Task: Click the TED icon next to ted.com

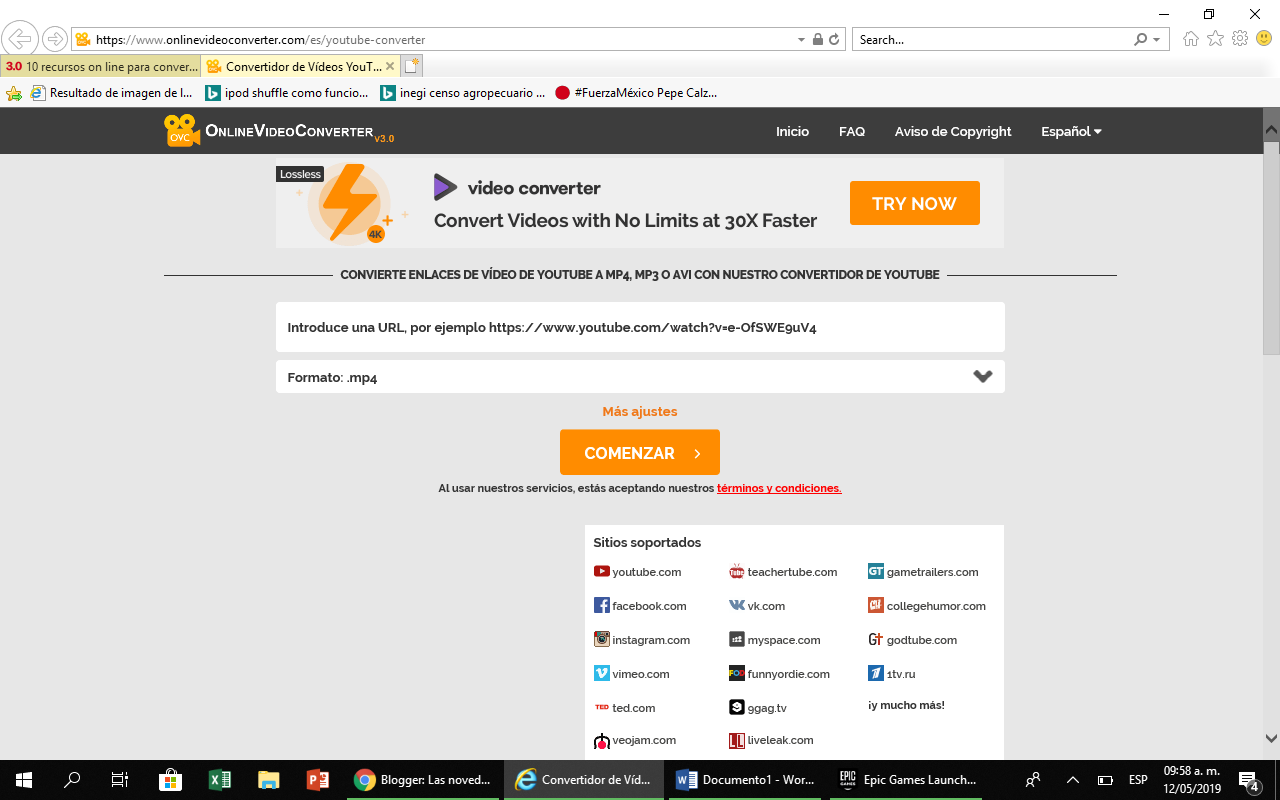Action: click(x=601, y=707)
